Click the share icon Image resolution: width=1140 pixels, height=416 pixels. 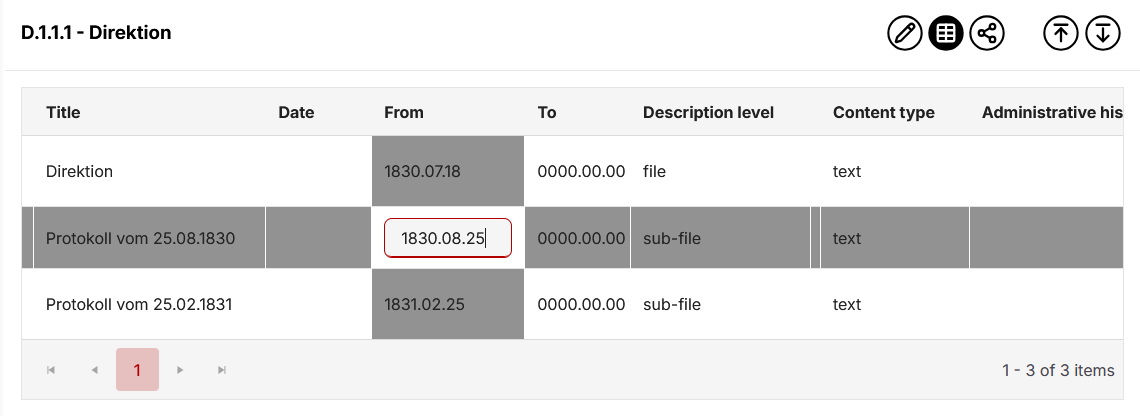tap(987, 33)
